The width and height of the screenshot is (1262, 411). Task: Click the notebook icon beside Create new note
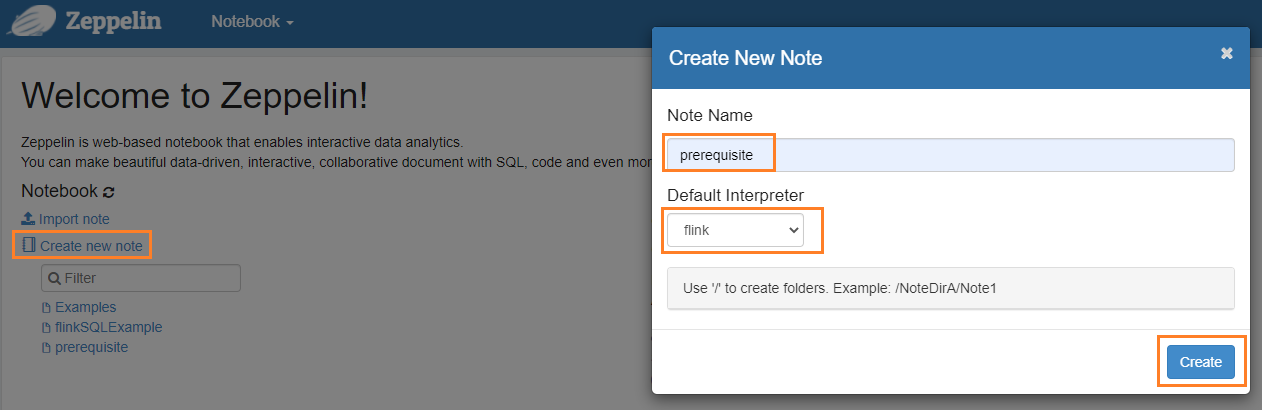tap(28, 245)
